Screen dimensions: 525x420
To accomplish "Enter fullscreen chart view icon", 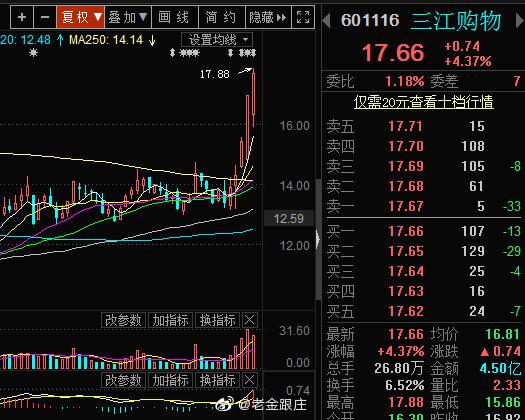I will coord(303,17).
